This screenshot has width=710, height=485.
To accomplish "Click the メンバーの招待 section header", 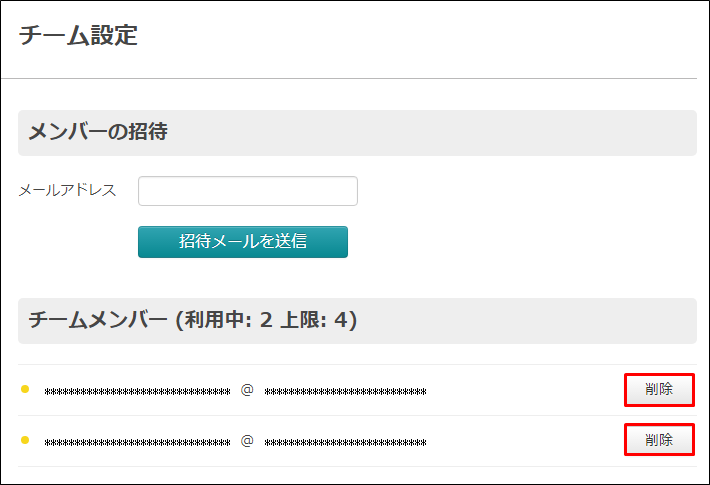I will pos(98,132).
